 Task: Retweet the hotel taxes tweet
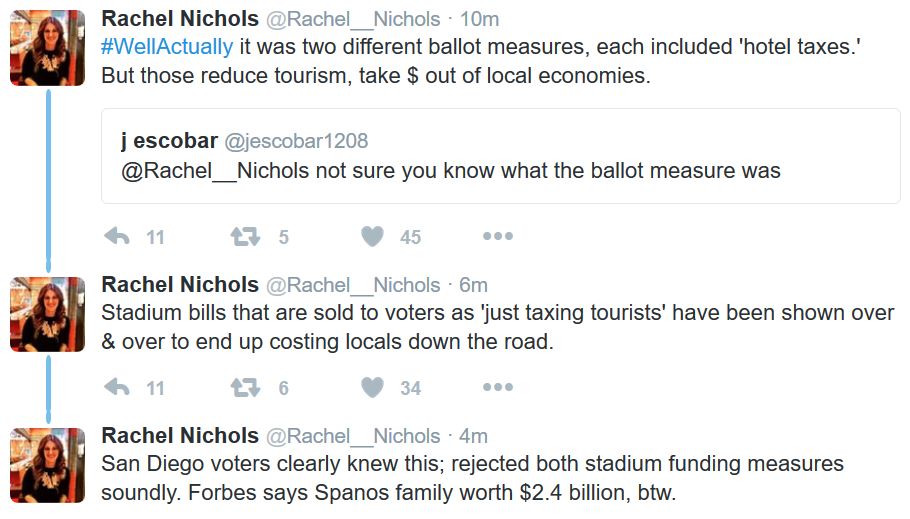click(245, 236)
